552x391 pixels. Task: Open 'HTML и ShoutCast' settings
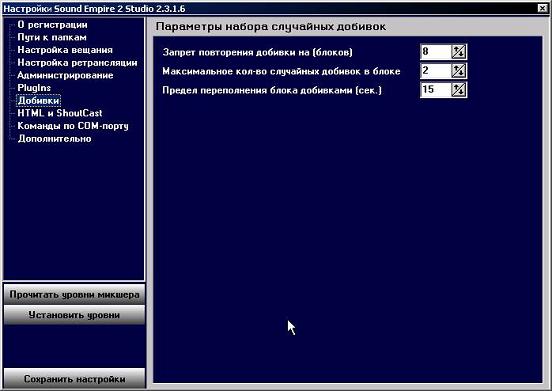point(60,113)
